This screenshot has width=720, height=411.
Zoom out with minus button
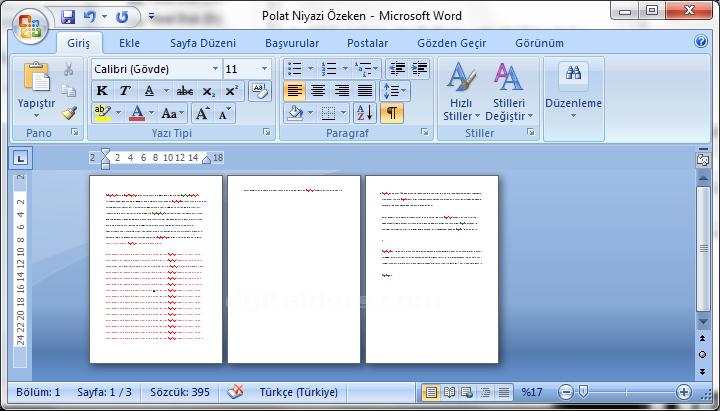[566, 392]
